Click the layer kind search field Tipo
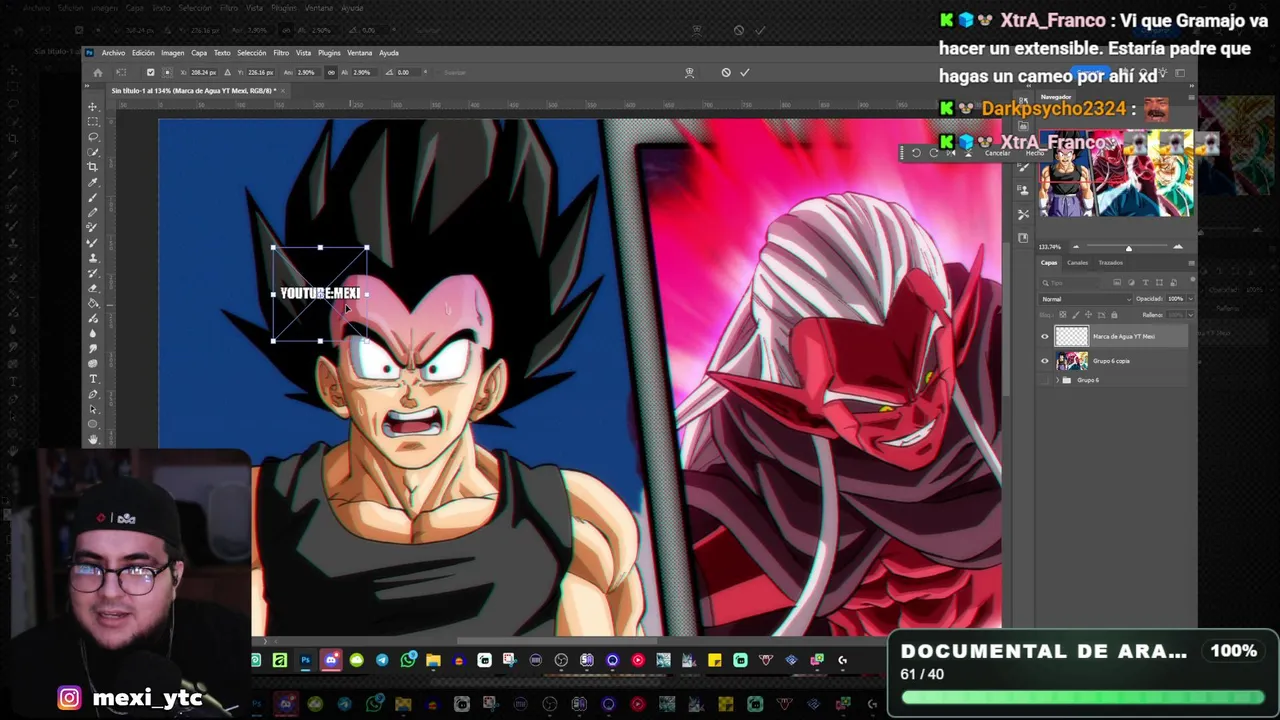This screenshot has height=720, width=1280. [1071, 283]
